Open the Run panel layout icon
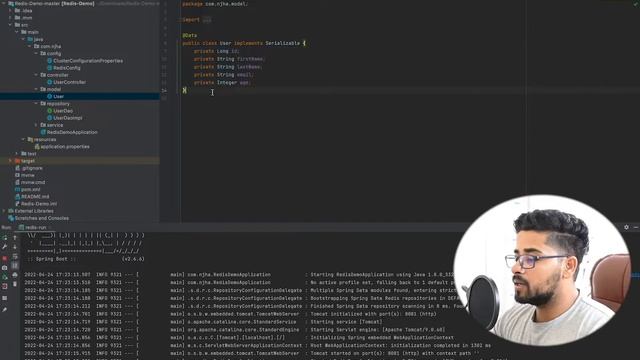This screenshot has width=640, height=360. tap(4, 298)
